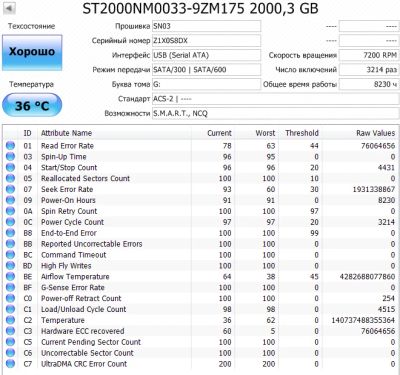Viewport: 400px width, 375px height.
Task: Click status icon for G-Sense Error Rate
Action: (x=11, y=287)
